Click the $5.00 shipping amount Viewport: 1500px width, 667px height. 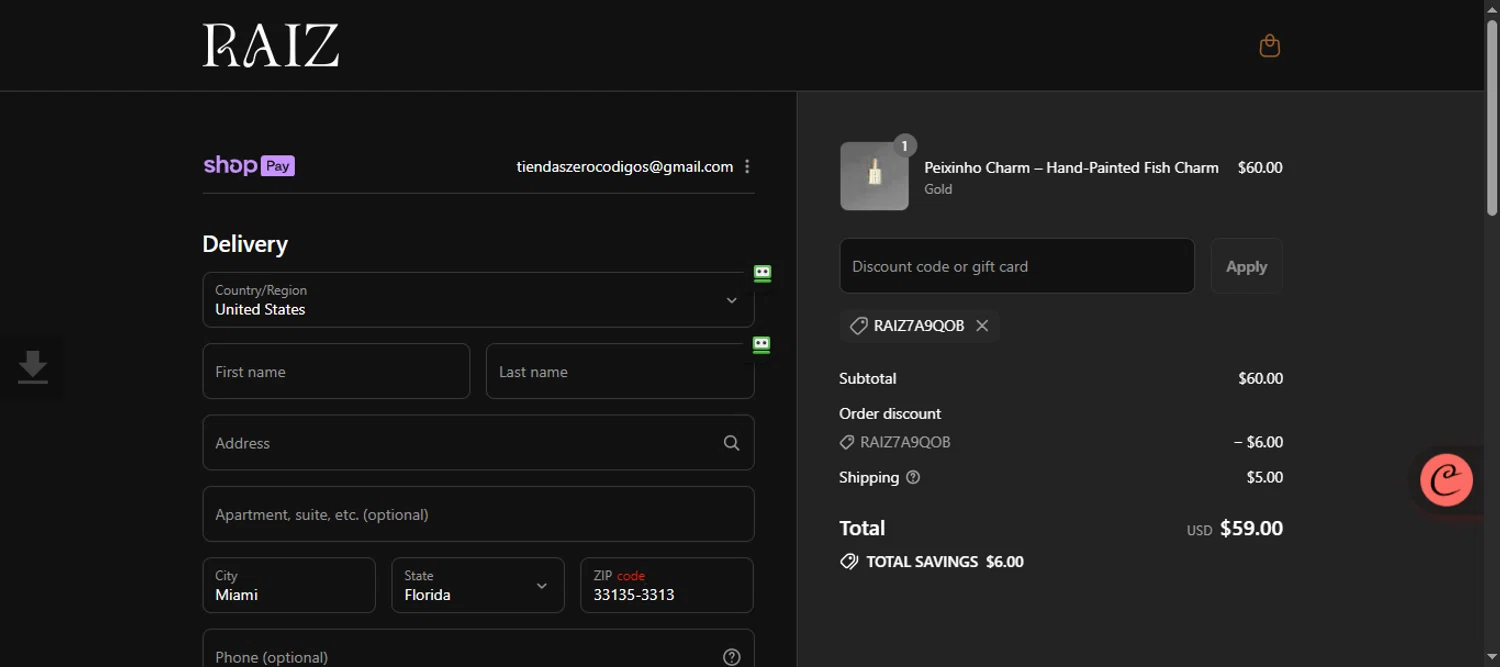click(x=1264, y=478)
